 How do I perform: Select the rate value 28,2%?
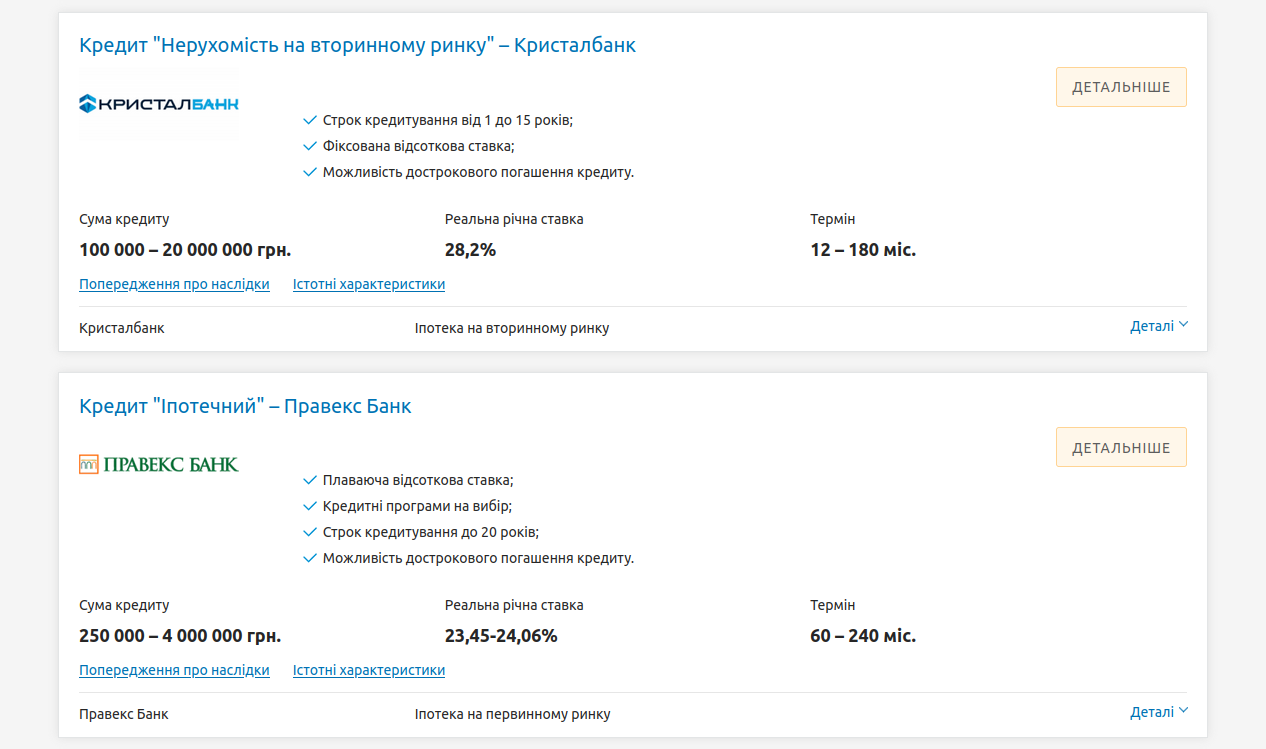pos(470,250)
